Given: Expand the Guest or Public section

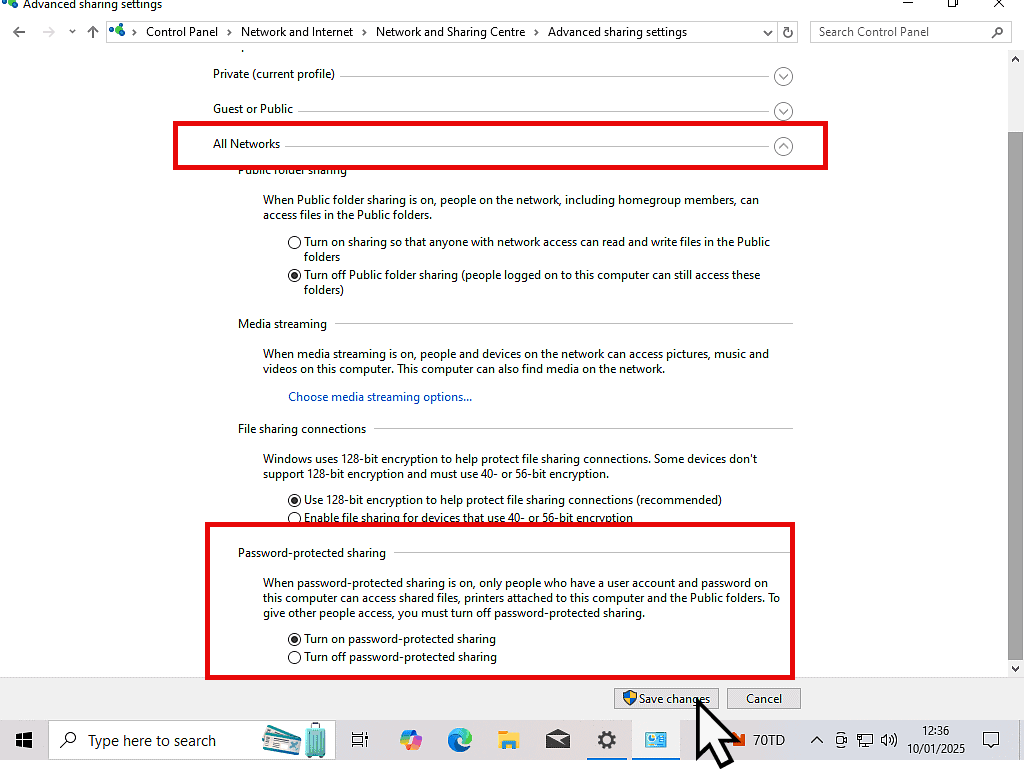Looking at the screenshot, I should pos(783,111).
